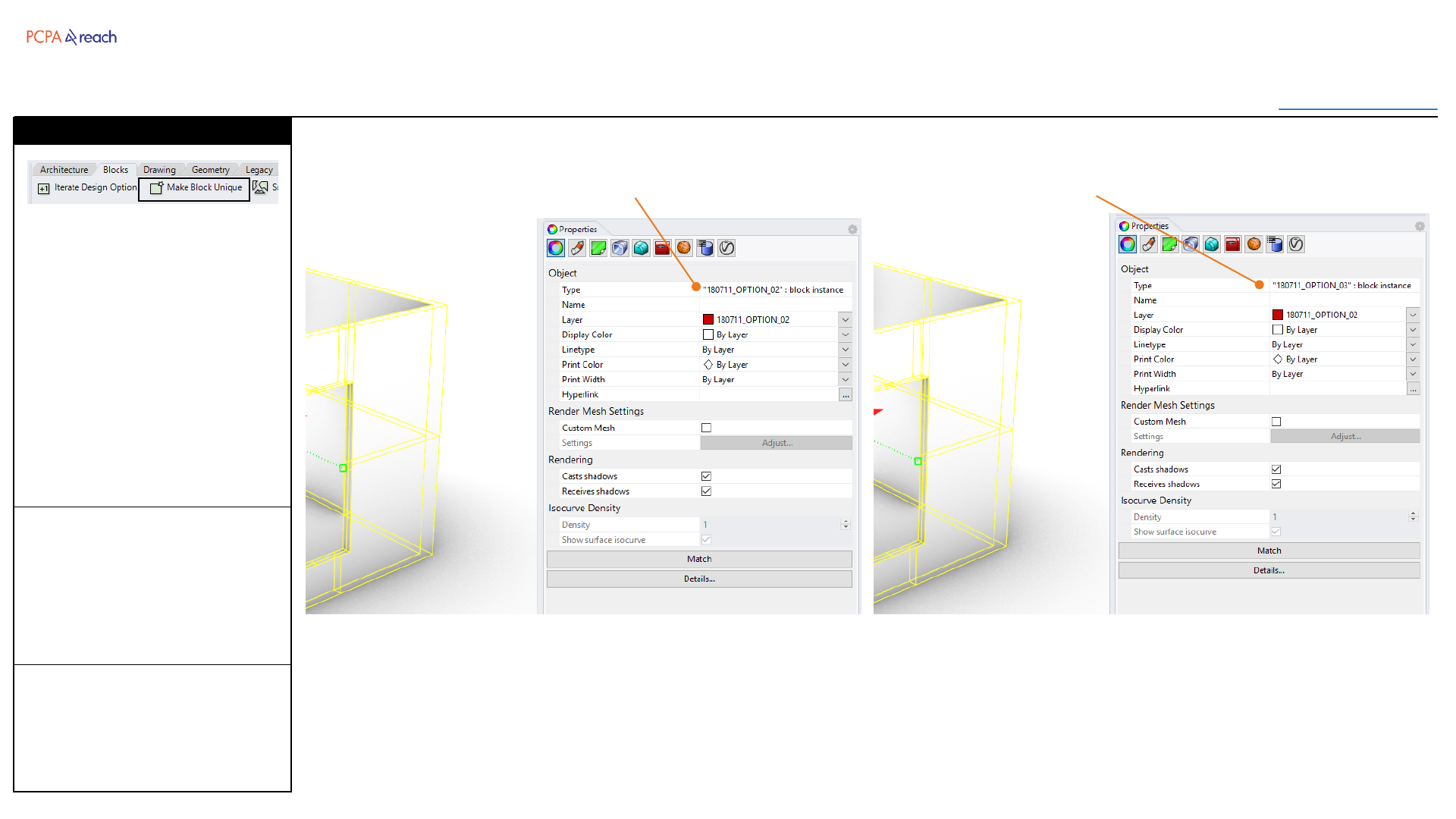Expand Print Color dropdown in right Properties panel
1456x819 pixels.
click(x=1413, y=359)
